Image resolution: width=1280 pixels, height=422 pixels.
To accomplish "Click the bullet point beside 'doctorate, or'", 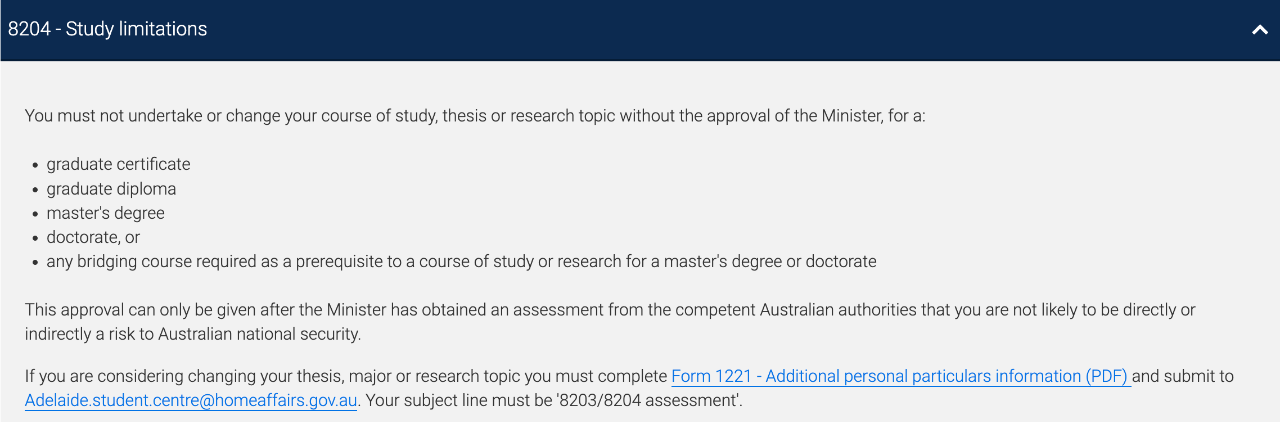I will (35, 238).
